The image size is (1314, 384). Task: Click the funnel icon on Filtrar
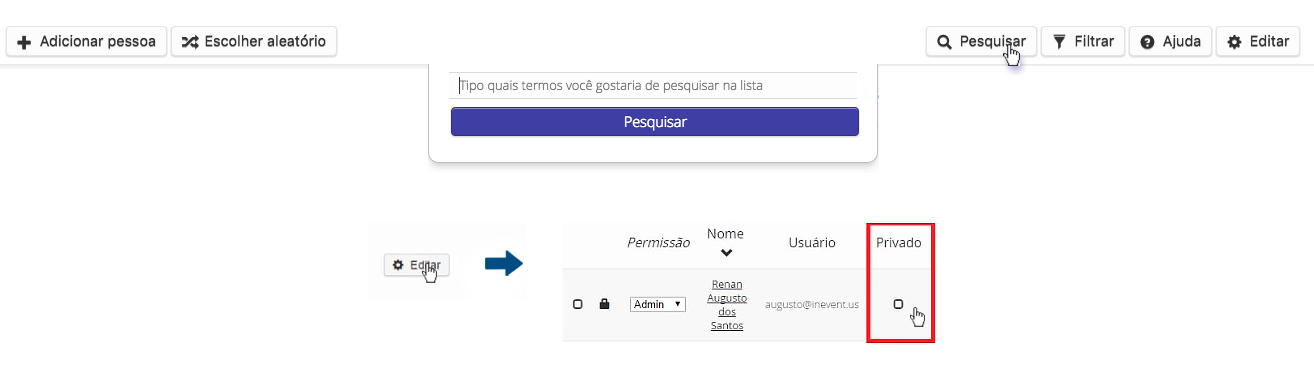[1060, 42]
